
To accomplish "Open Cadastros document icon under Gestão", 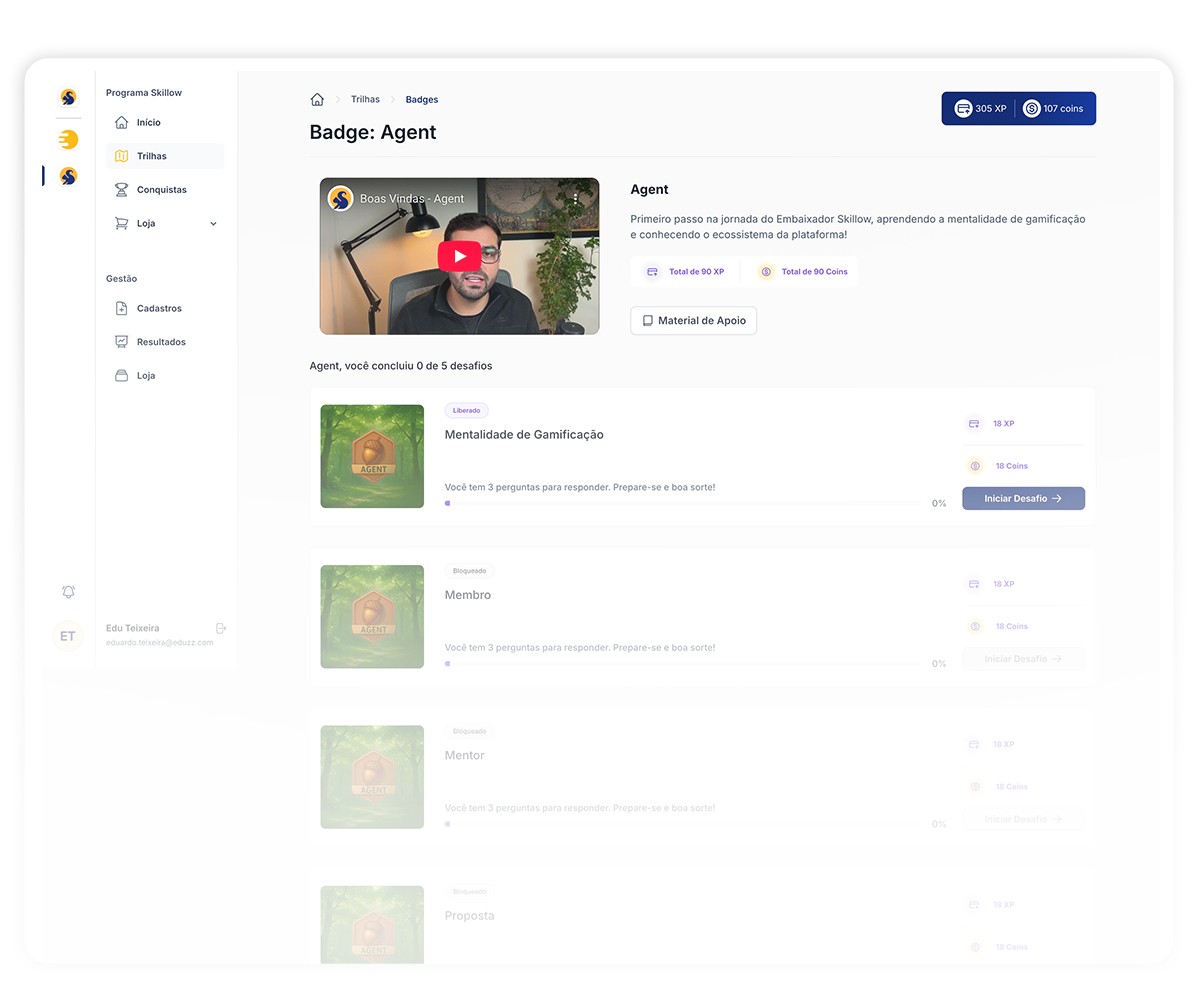I will pos(122,308).
